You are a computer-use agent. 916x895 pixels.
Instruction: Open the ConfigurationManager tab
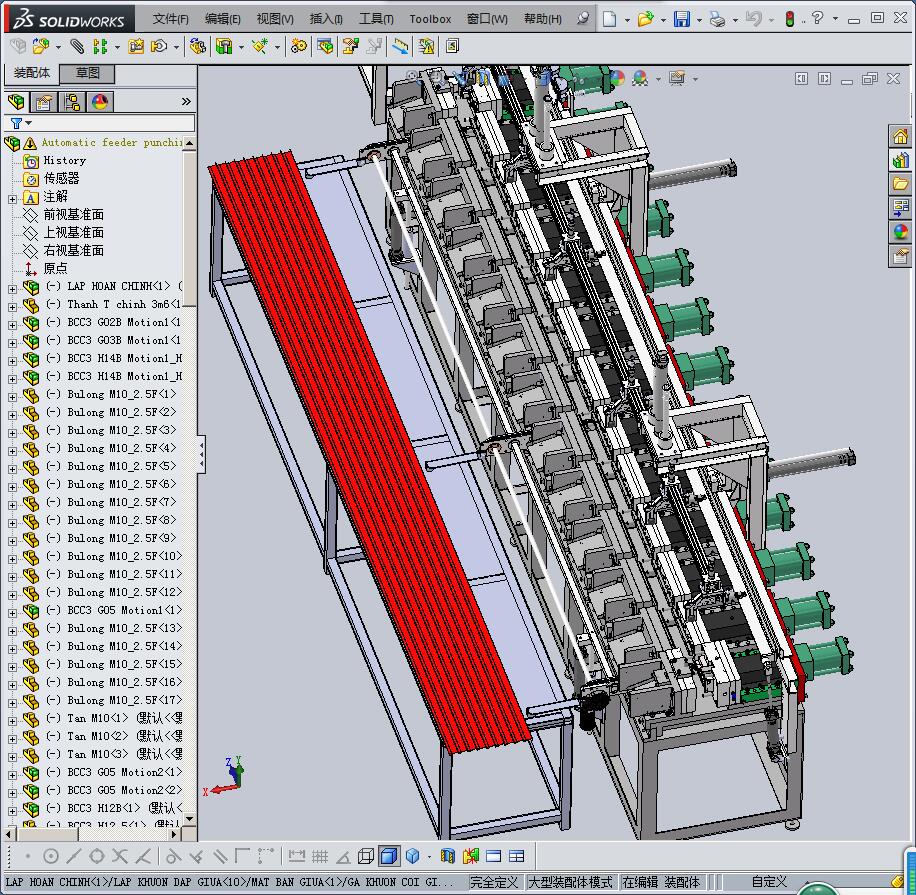(x=72, y=102)
